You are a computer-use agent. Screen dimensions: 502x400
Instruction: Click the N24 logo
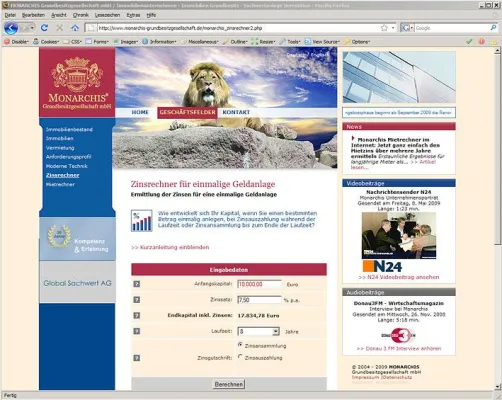382,266
